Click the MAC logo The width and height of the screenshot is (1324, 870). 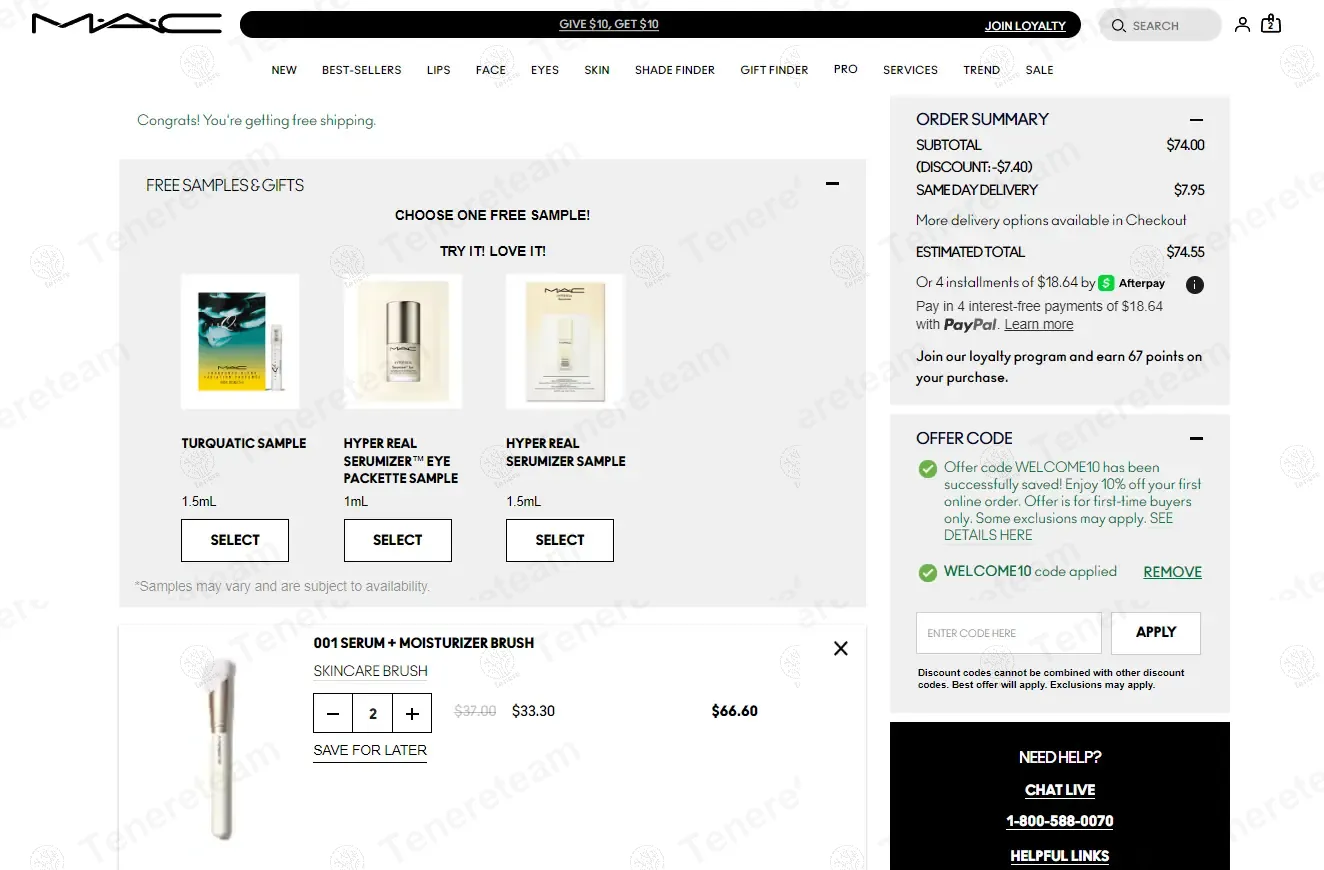(x=127, y=23)
